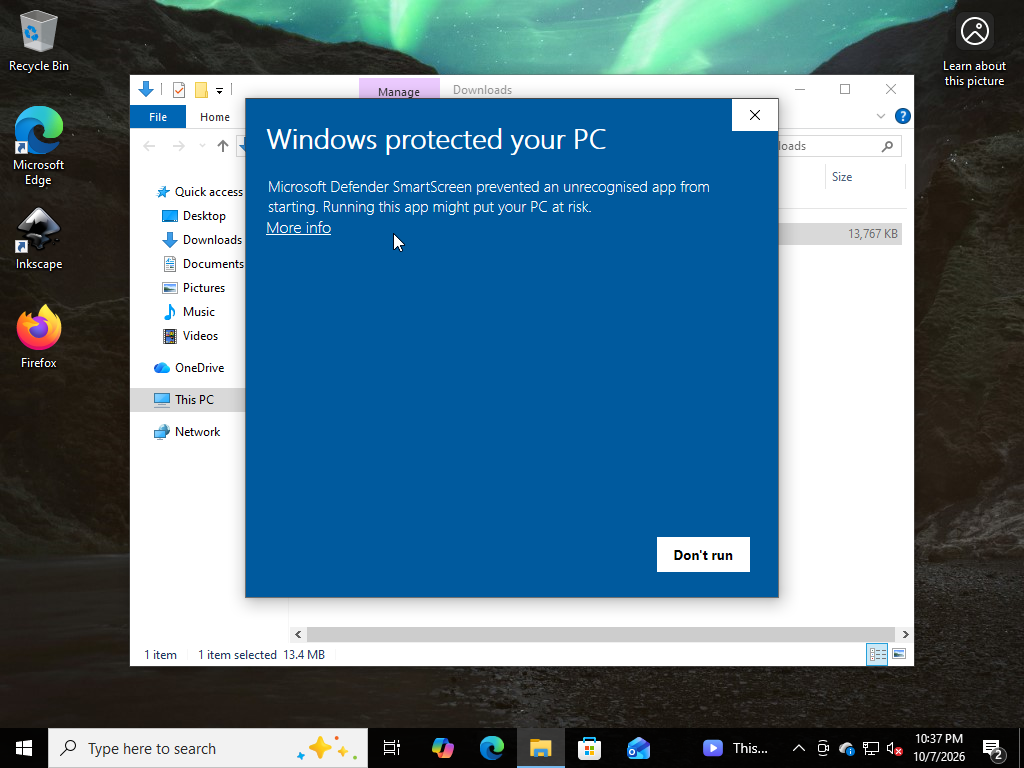
Task: Click File Explorer taskbar icon
Action: (x=541, y=748)
